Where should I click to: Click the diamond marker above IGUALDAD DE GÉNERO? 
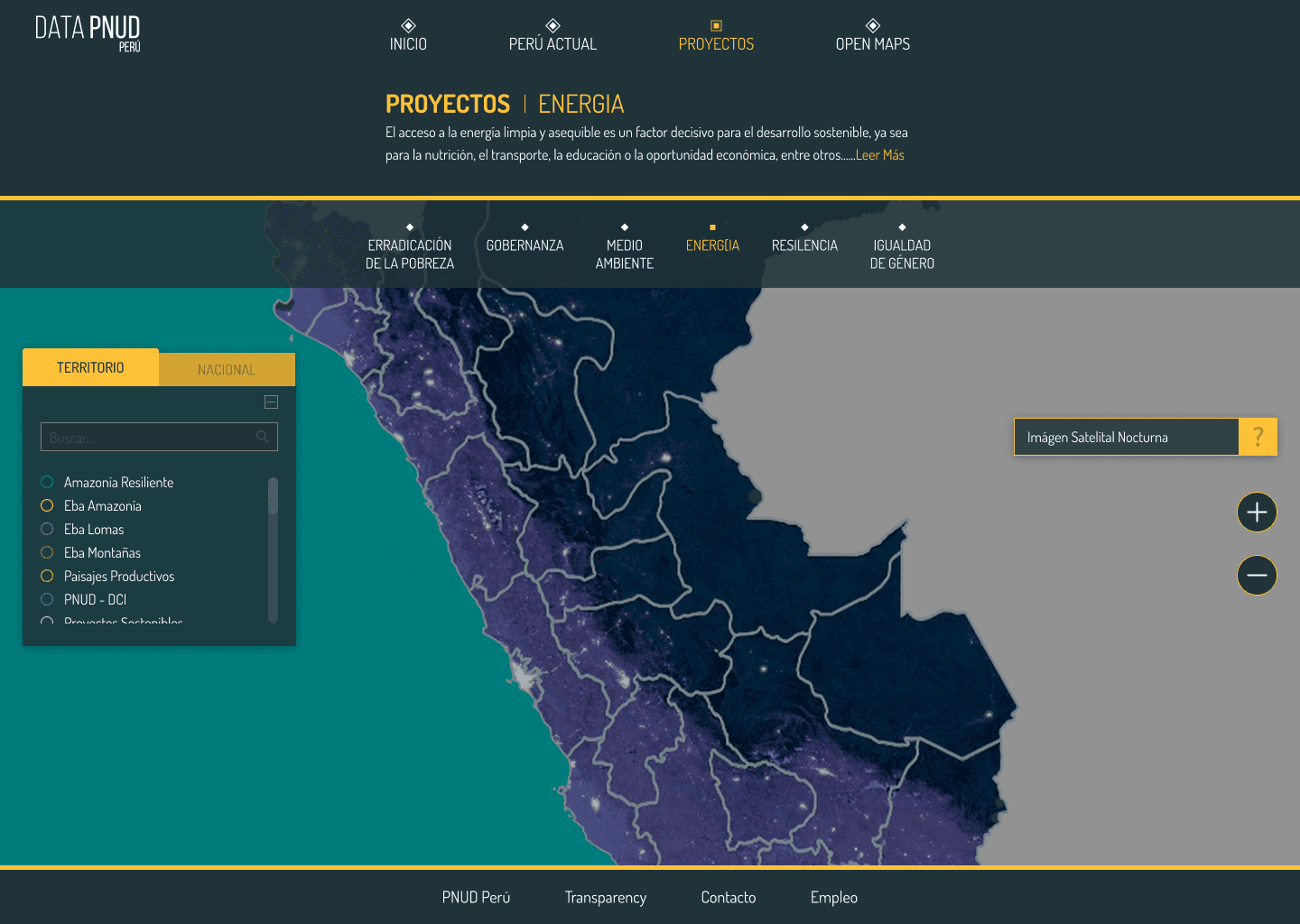point(902,227)
